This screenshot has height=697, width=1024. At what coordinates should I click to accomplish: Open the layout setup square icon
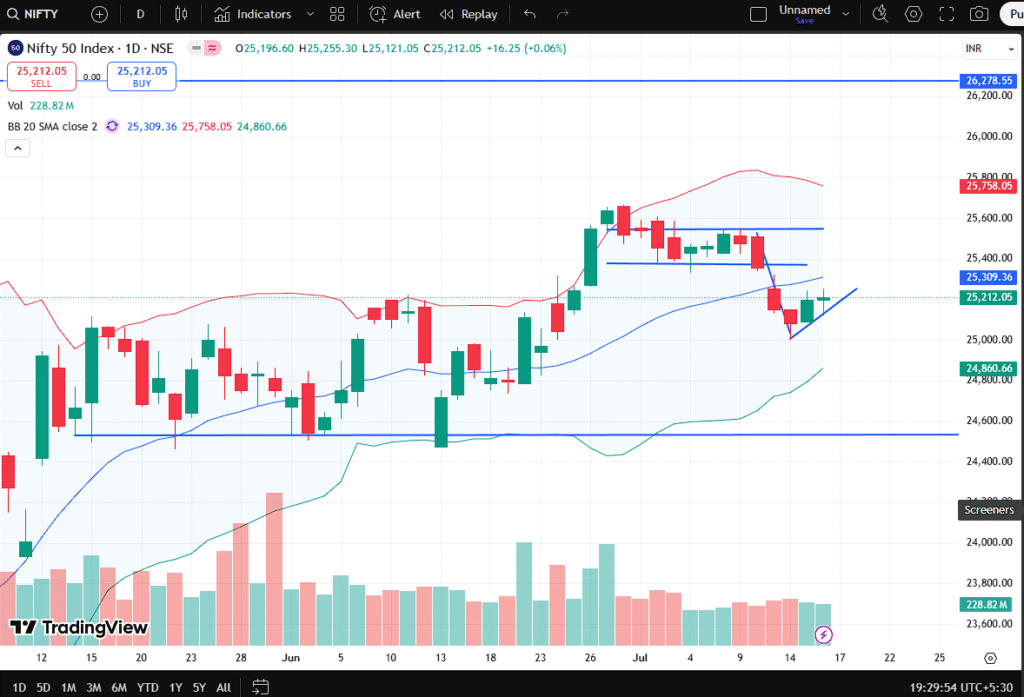[758, 14]
